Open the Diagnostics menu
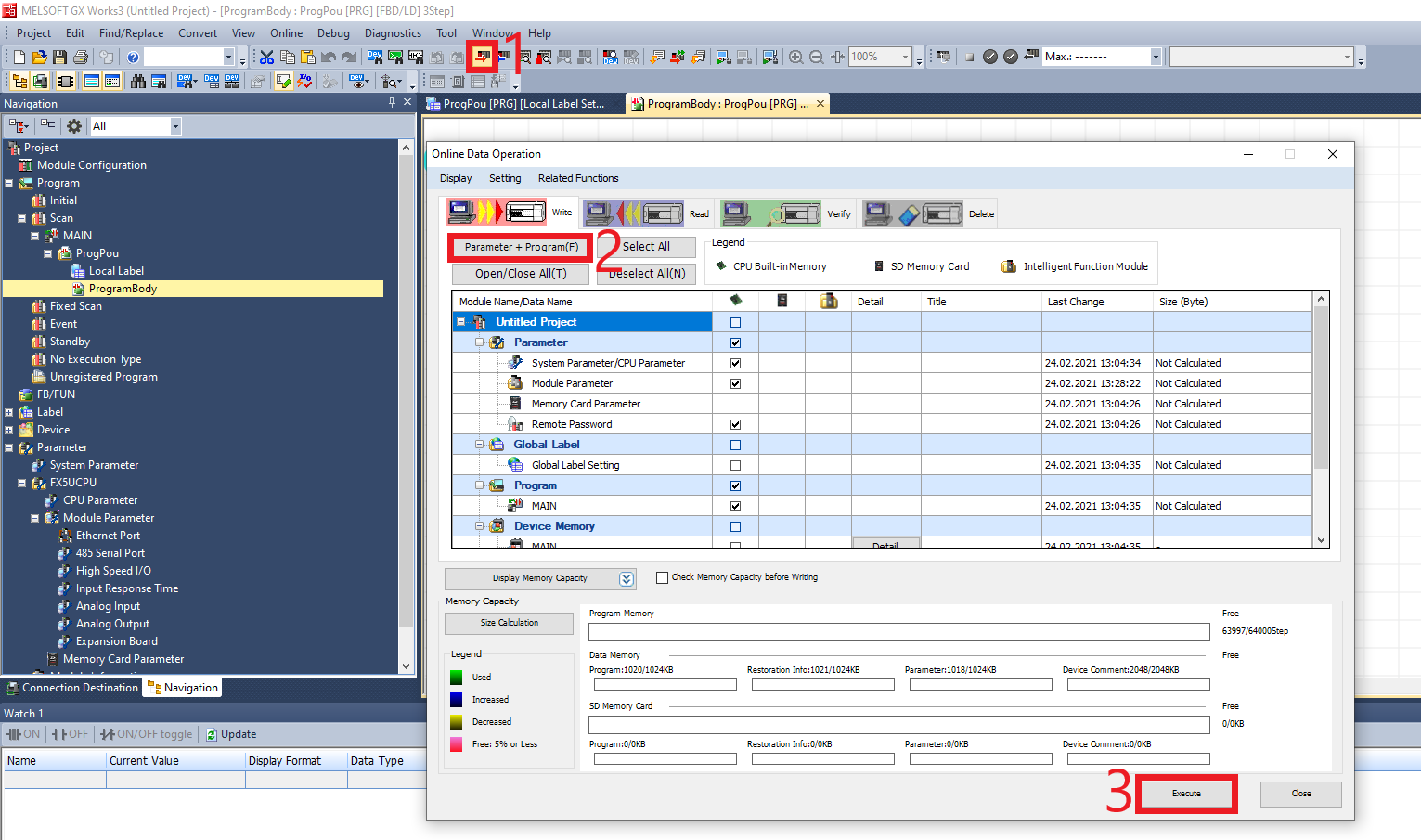1421x840 pixels. point(393,32)
